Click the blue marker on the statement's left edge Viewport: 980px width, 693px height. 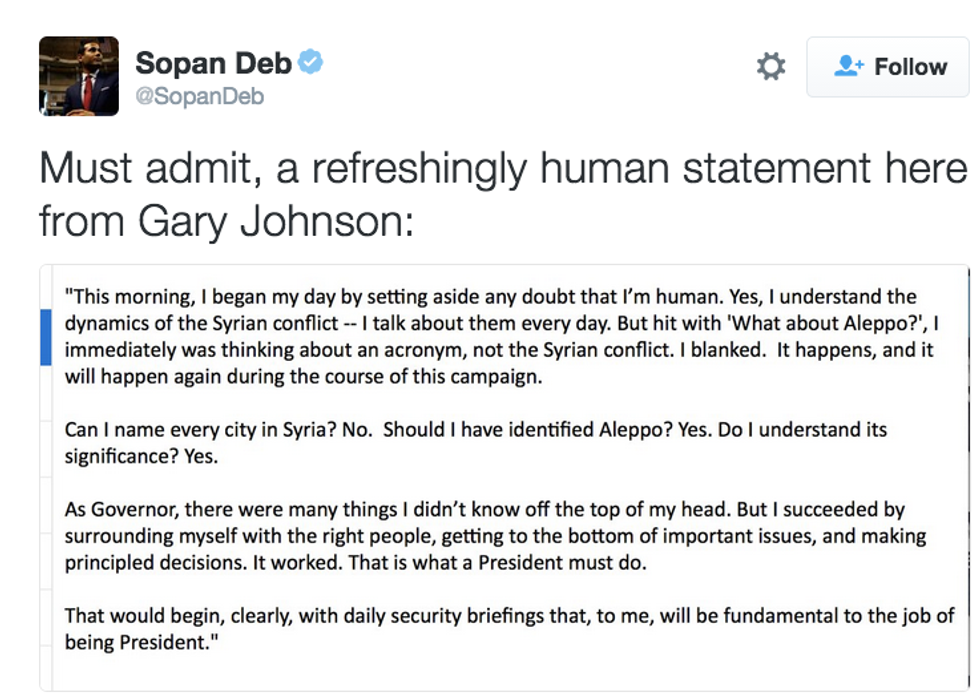click(x=45, y=337)
